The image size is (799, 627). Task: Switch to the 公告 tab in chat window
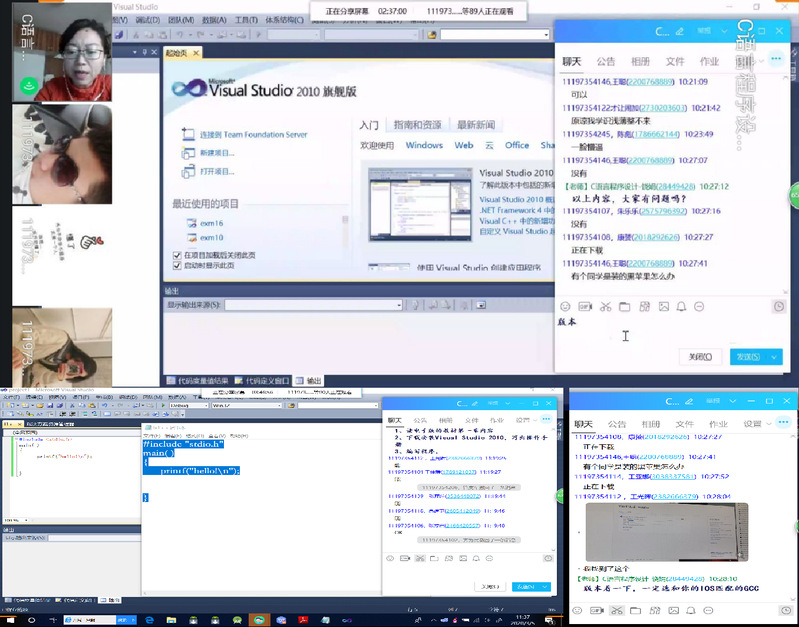click(606, 60)
